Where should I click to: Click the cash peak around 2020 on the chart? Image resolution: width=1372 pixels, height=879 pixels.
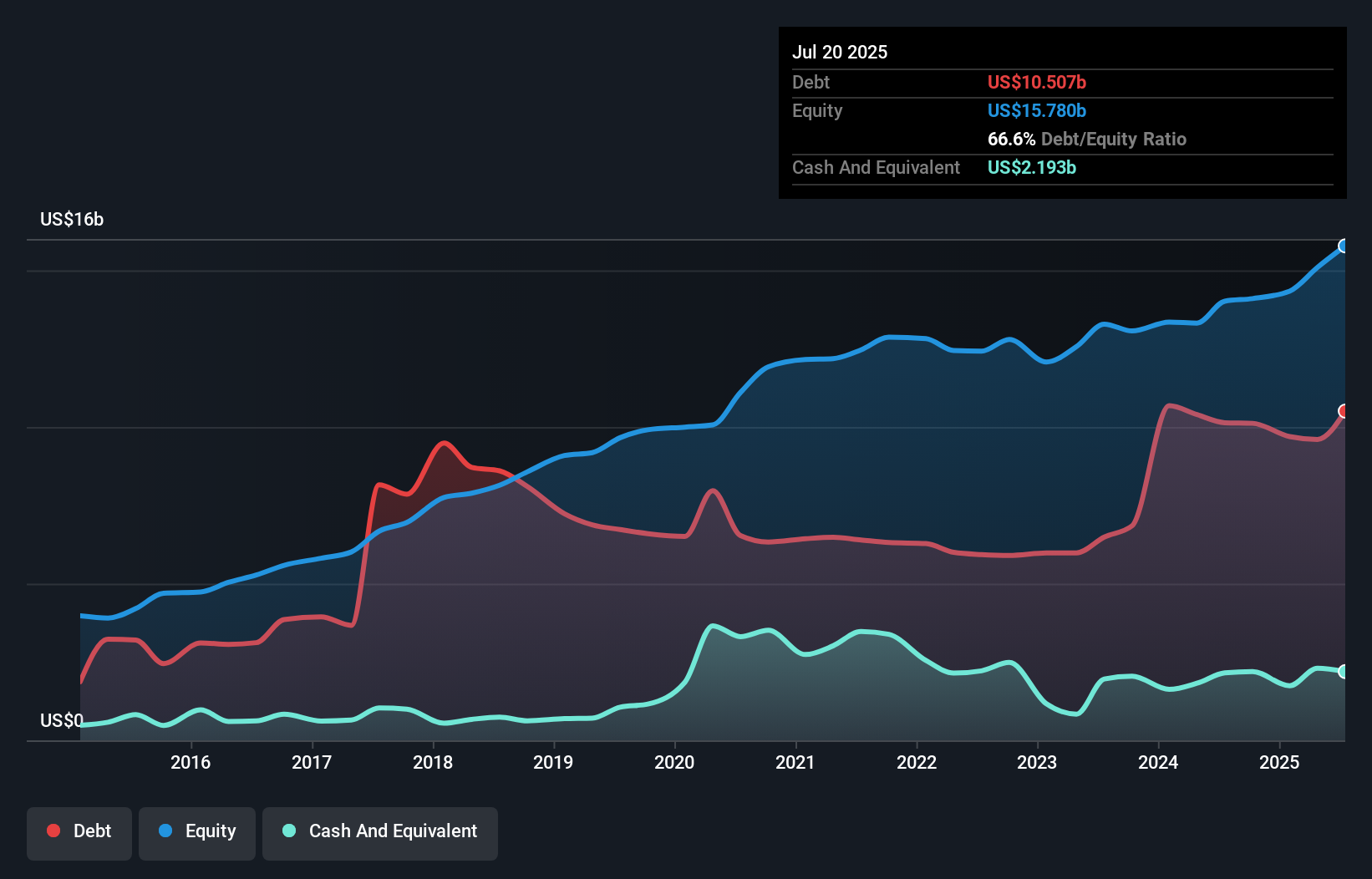tap(712, 625)
